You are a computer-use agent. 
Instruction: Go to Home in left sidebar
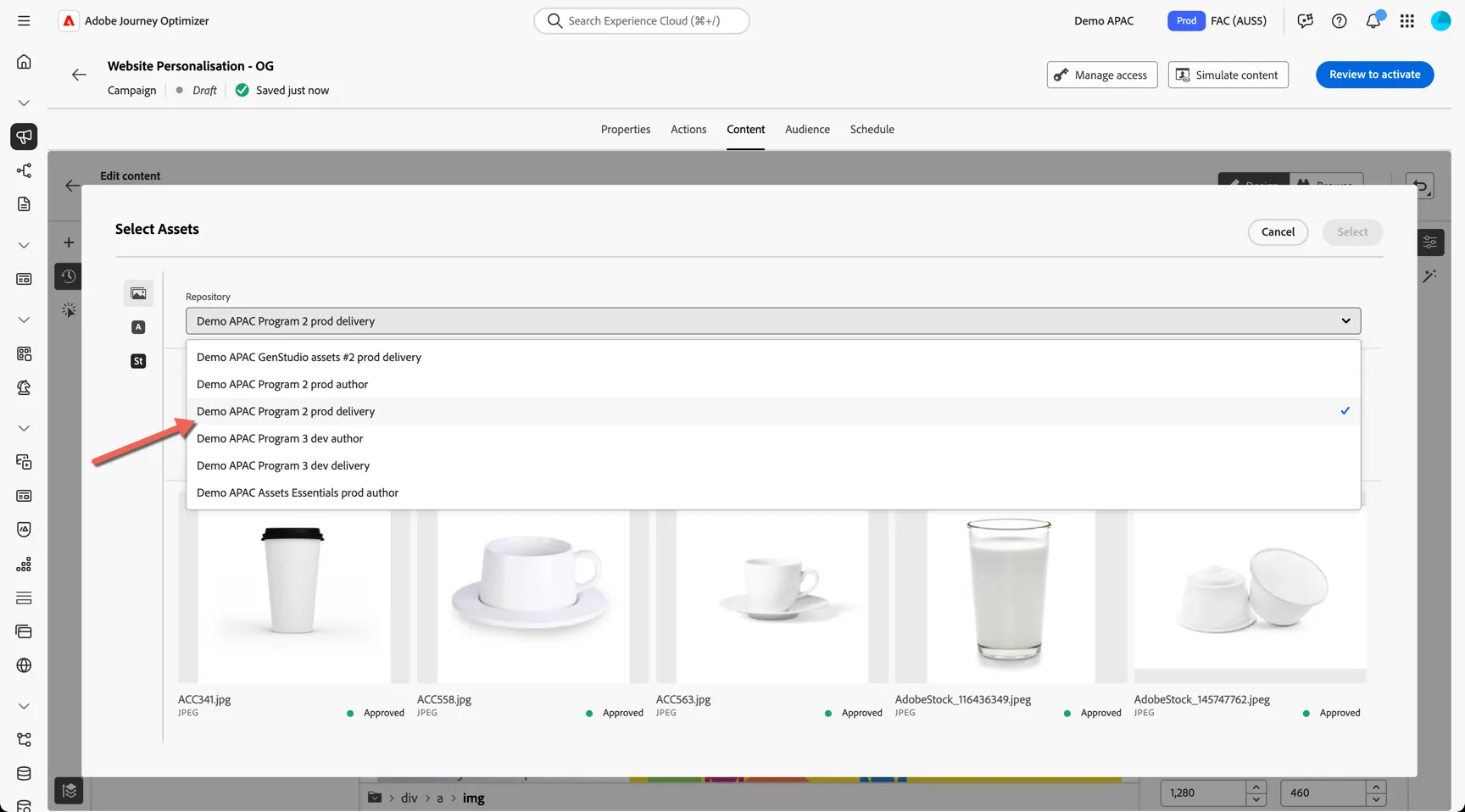click(x=24, y=62)
